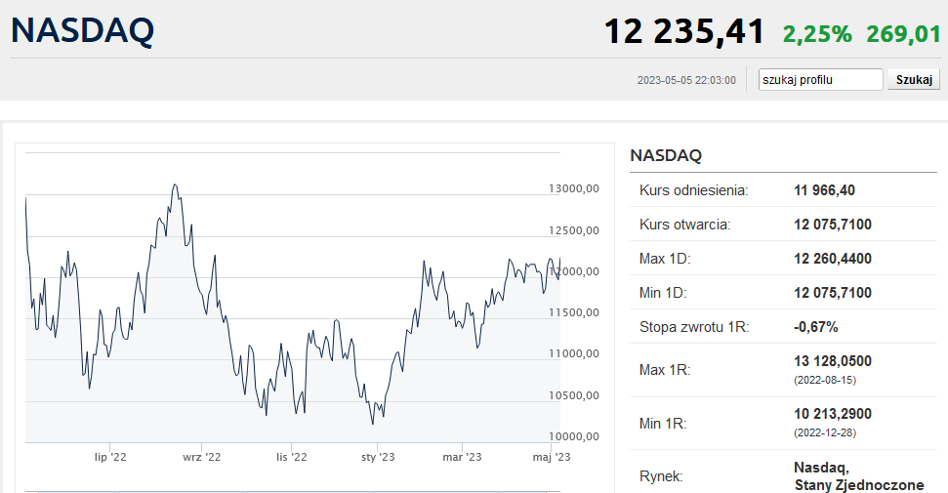Screen dimensions: 948x493
Task: Select the 'Kurs odniesienia:' label
Action: [x=693, y=191]
